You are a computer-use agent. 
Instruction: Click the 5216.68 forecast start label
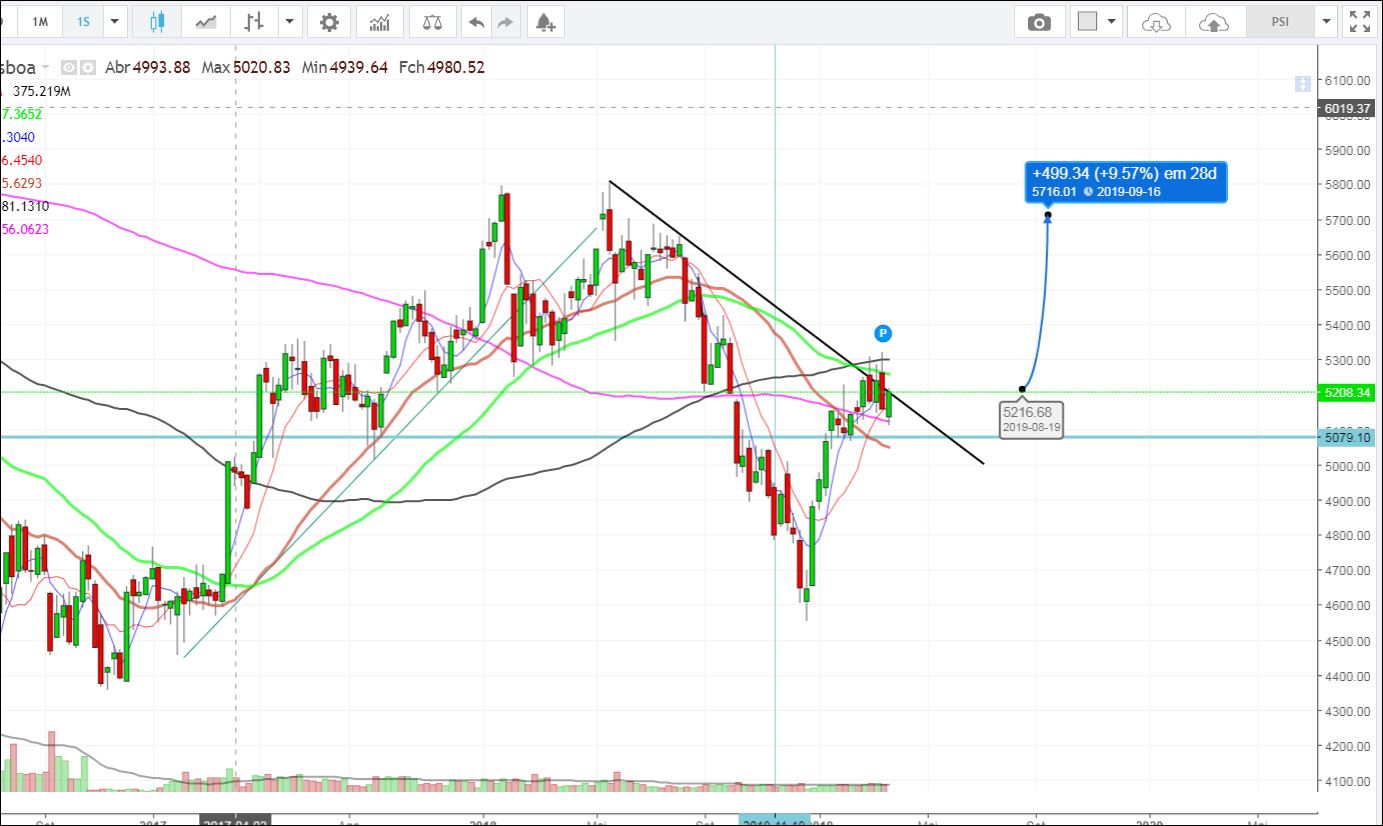click(1029, 419)
